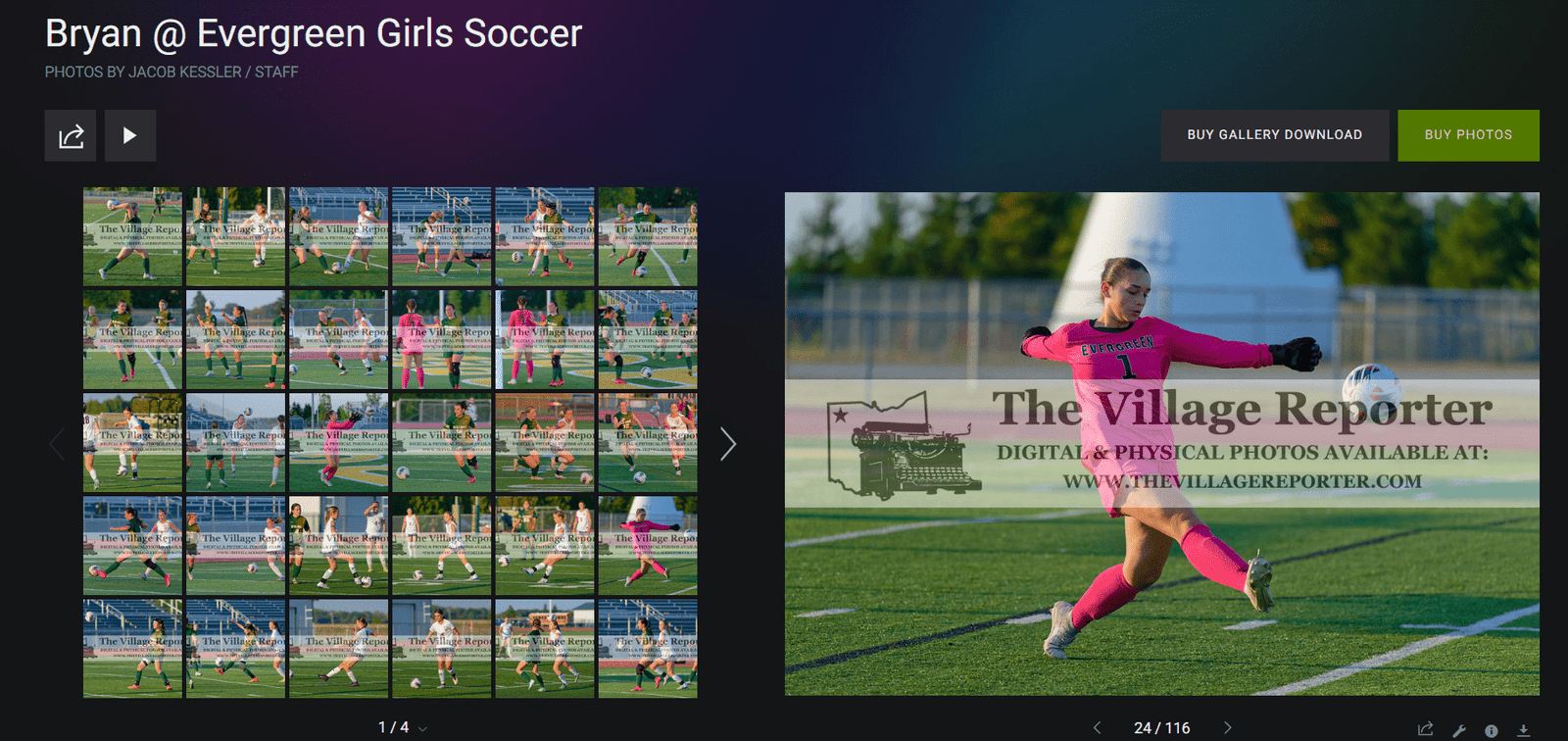Download the current photo
1568x741 pixels.
point(1524,729)
